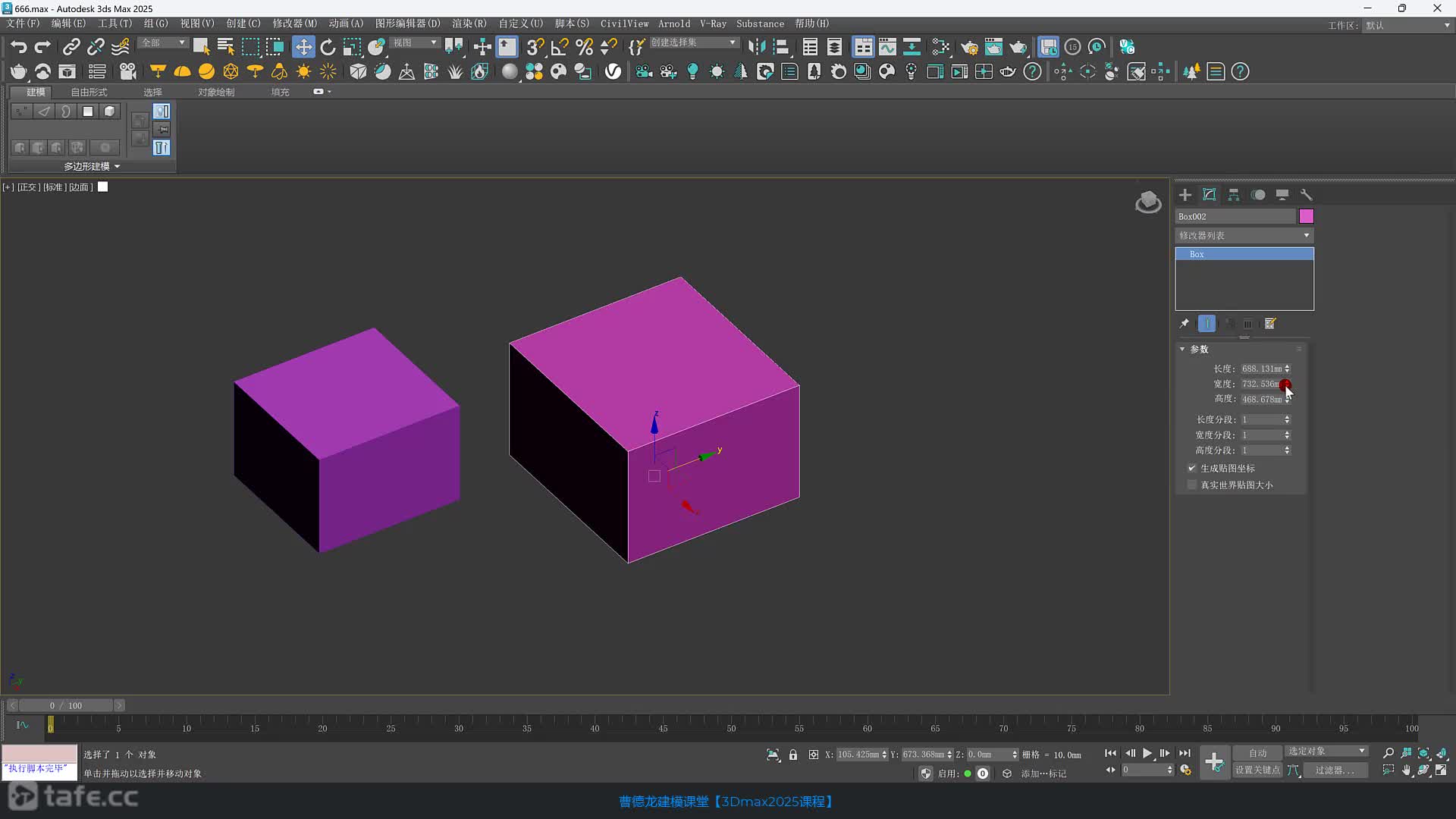Screen dimensions: 1456x819
Task: Click the 设置关键点 button
Action: point(1257,770)
